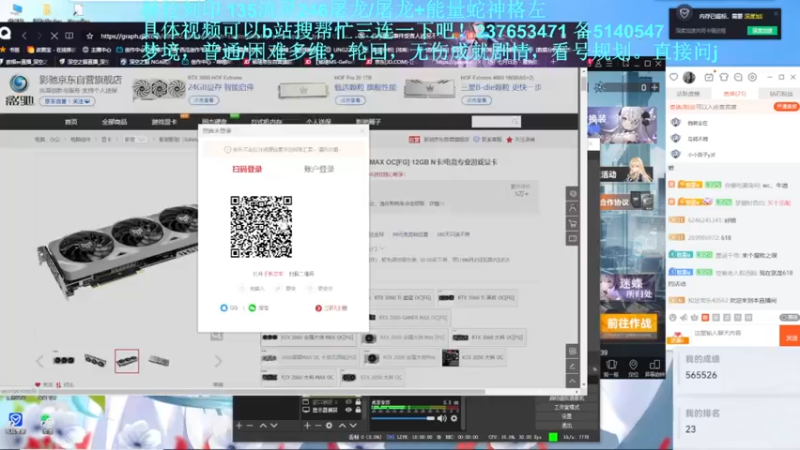The image size is (800, 450).
Task: Click 前往作战 game button
Action: [x=629, y=324]
